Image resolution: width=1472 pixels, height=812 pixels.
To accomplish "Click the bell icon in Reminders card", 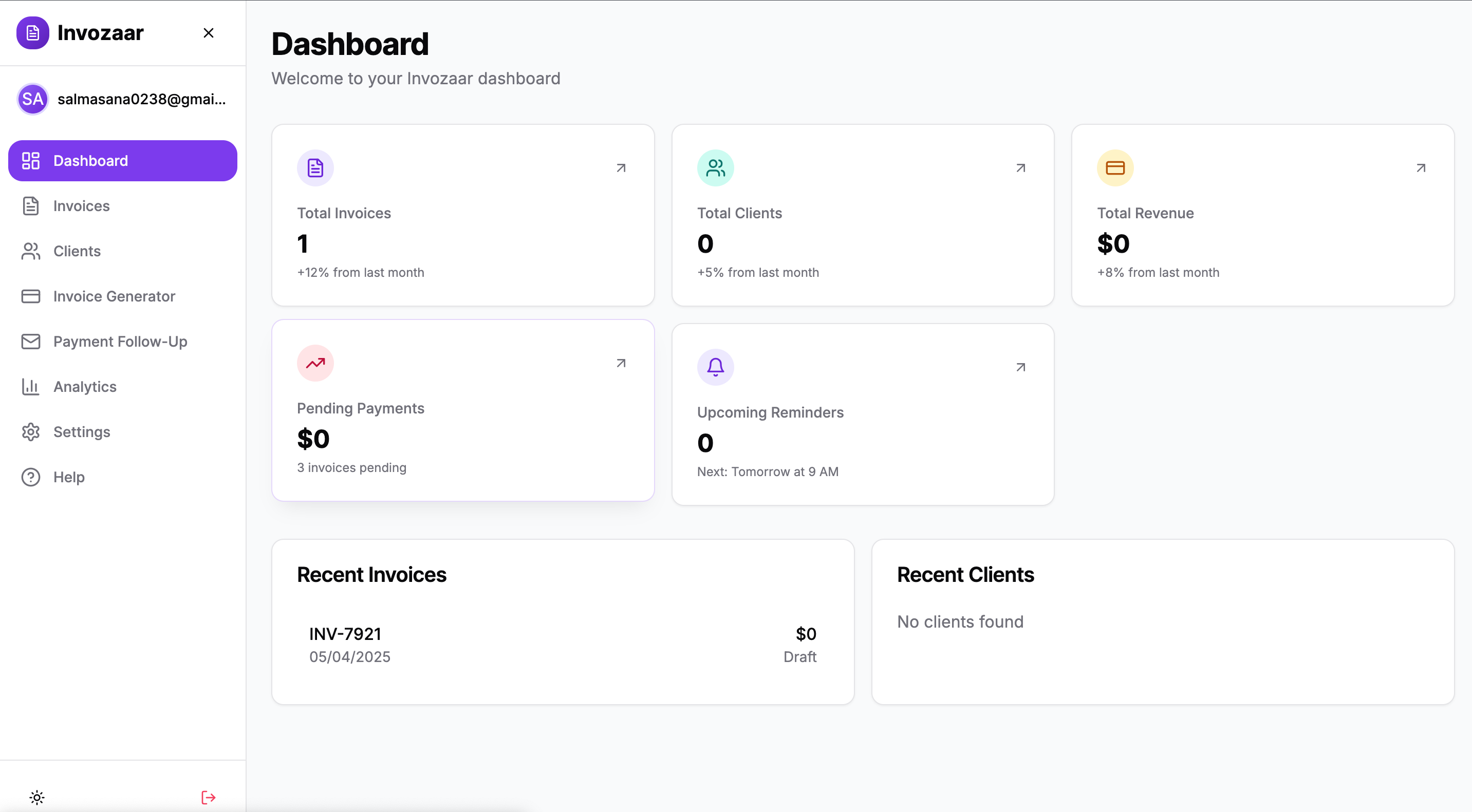I will tap(715, 367).
